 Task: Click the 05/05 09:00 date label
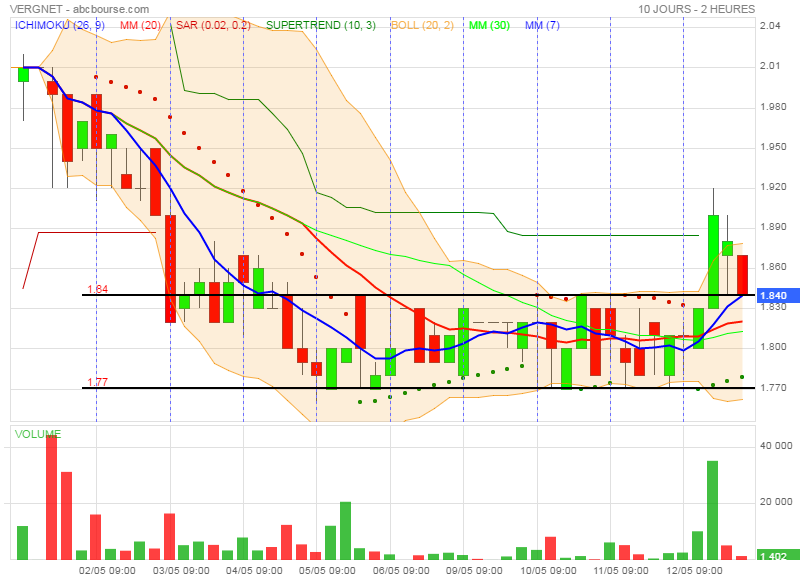[x=327, y=570]
